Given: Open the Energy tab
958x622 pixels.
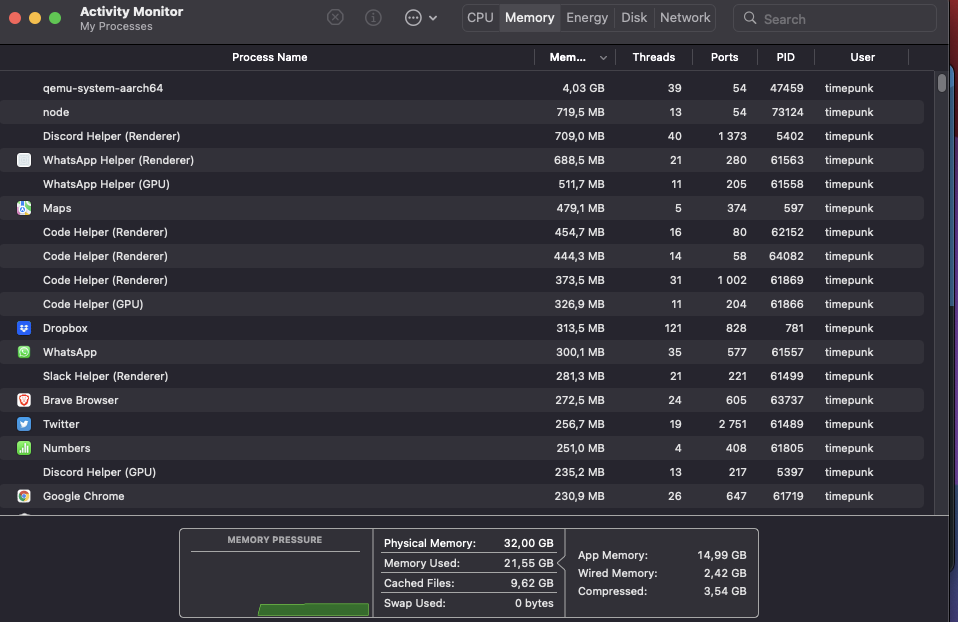Looking at the screenshot, I should click(587, 17).
